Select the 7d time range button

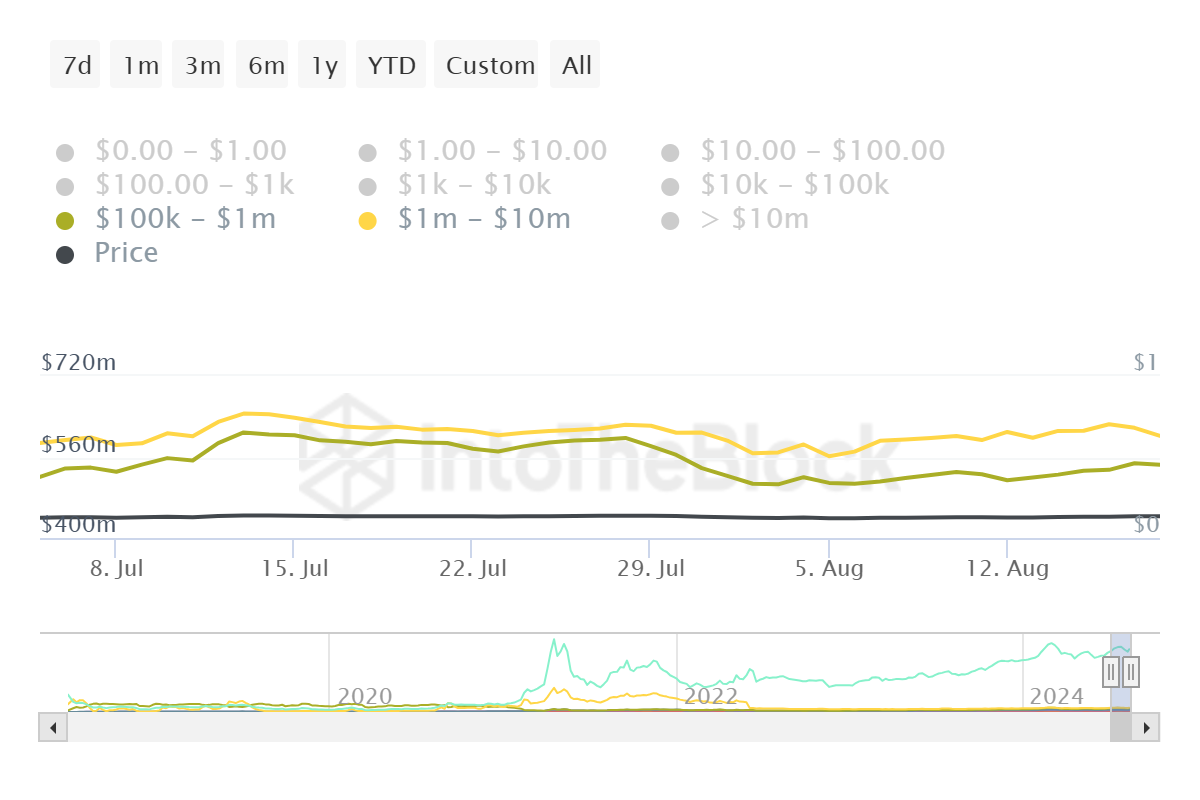click(x=76, y=65)
